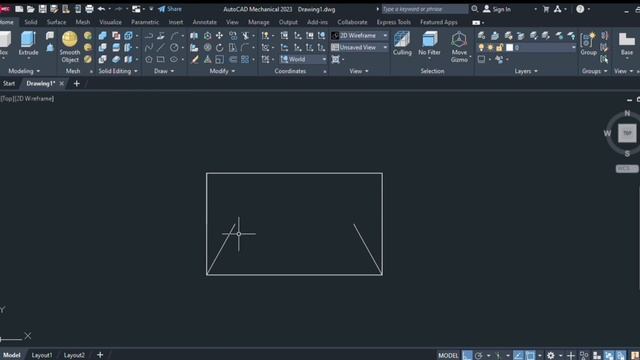Choose the Line tool in Draw panel
Image resolution: width=640 pixels, height=360 pixels.
tap(161, 47)
